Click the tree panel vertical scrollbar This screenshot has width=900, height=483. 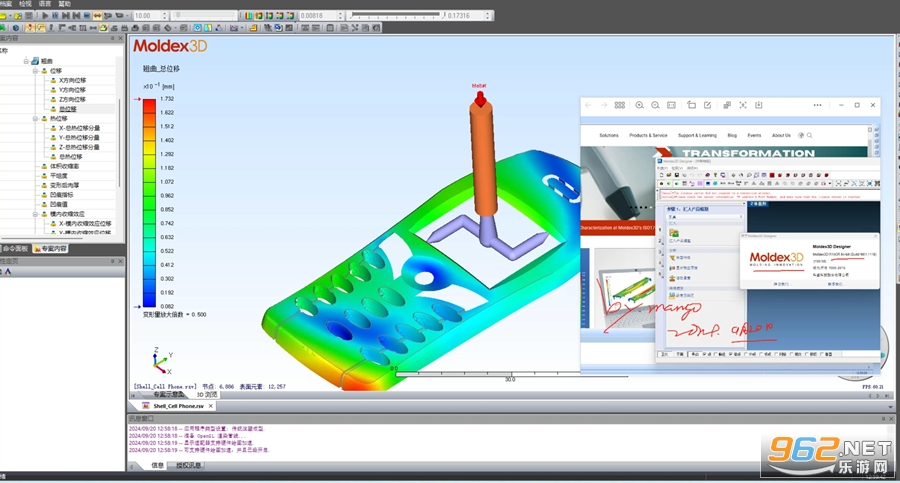click(x=119, y=144)
